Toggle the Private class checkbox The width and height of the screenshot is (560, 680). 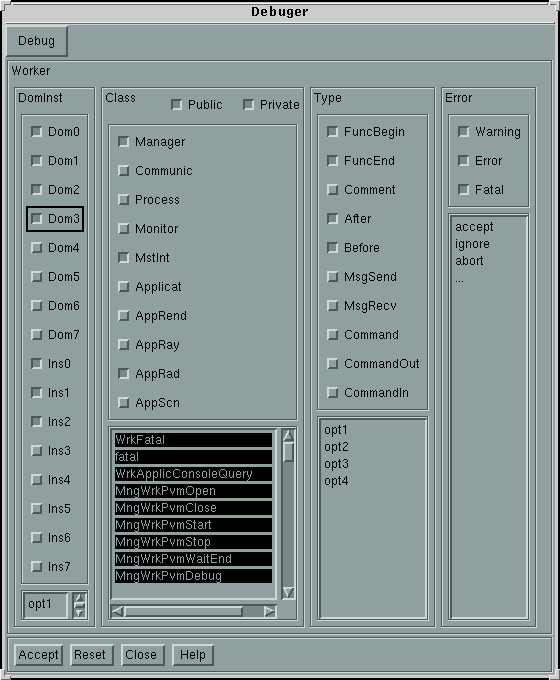coord(249,105)
